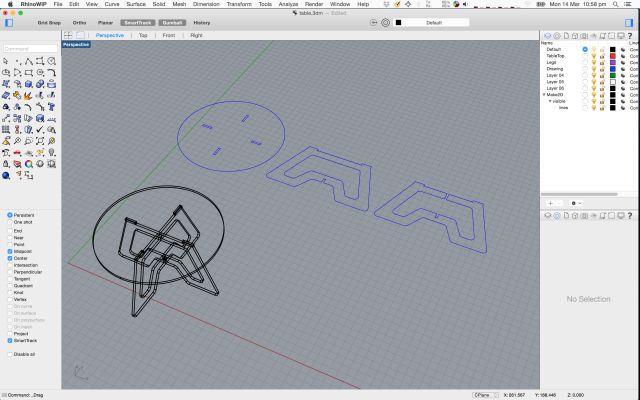Toggle Gumball button
Viewport: 640px width, 400px height.
[172, 23]
